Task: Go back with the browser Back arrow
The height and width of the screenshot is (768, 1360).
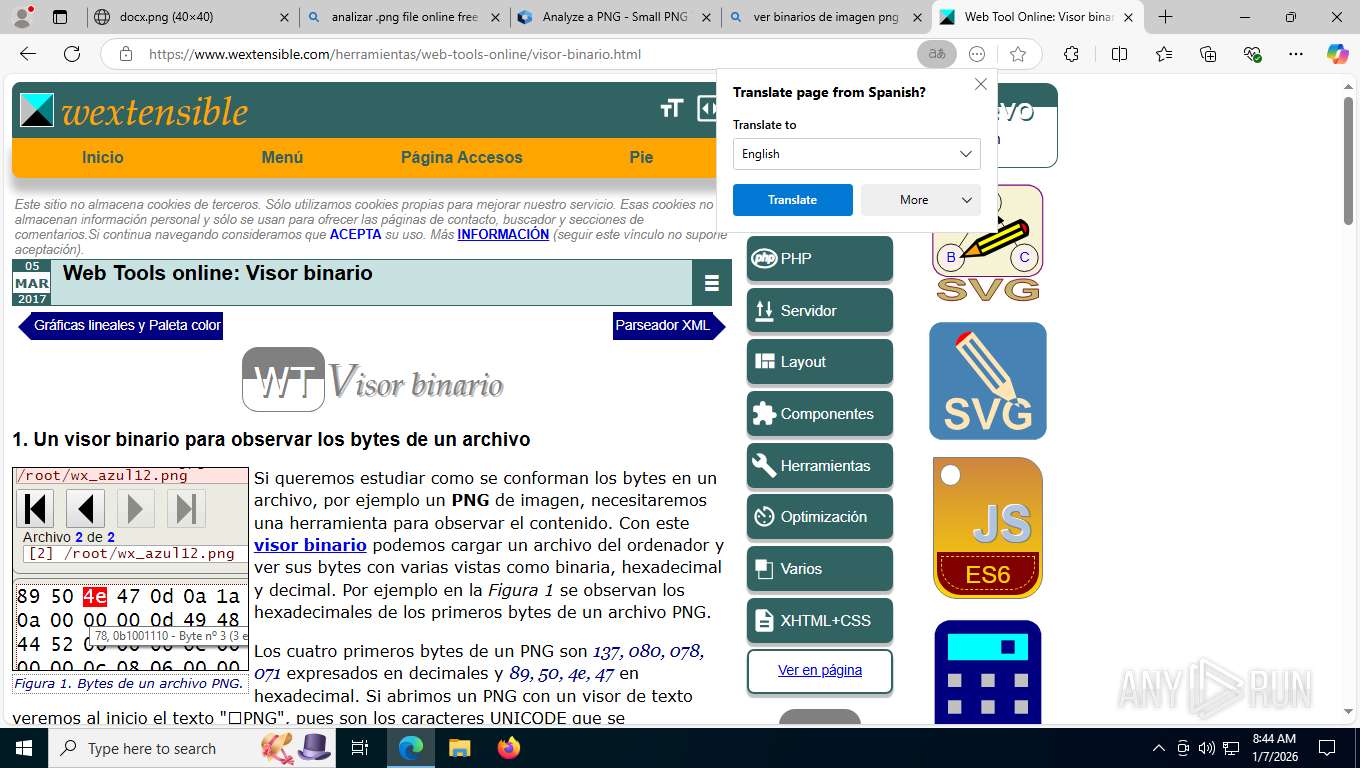Action: [x=28, y=54]
